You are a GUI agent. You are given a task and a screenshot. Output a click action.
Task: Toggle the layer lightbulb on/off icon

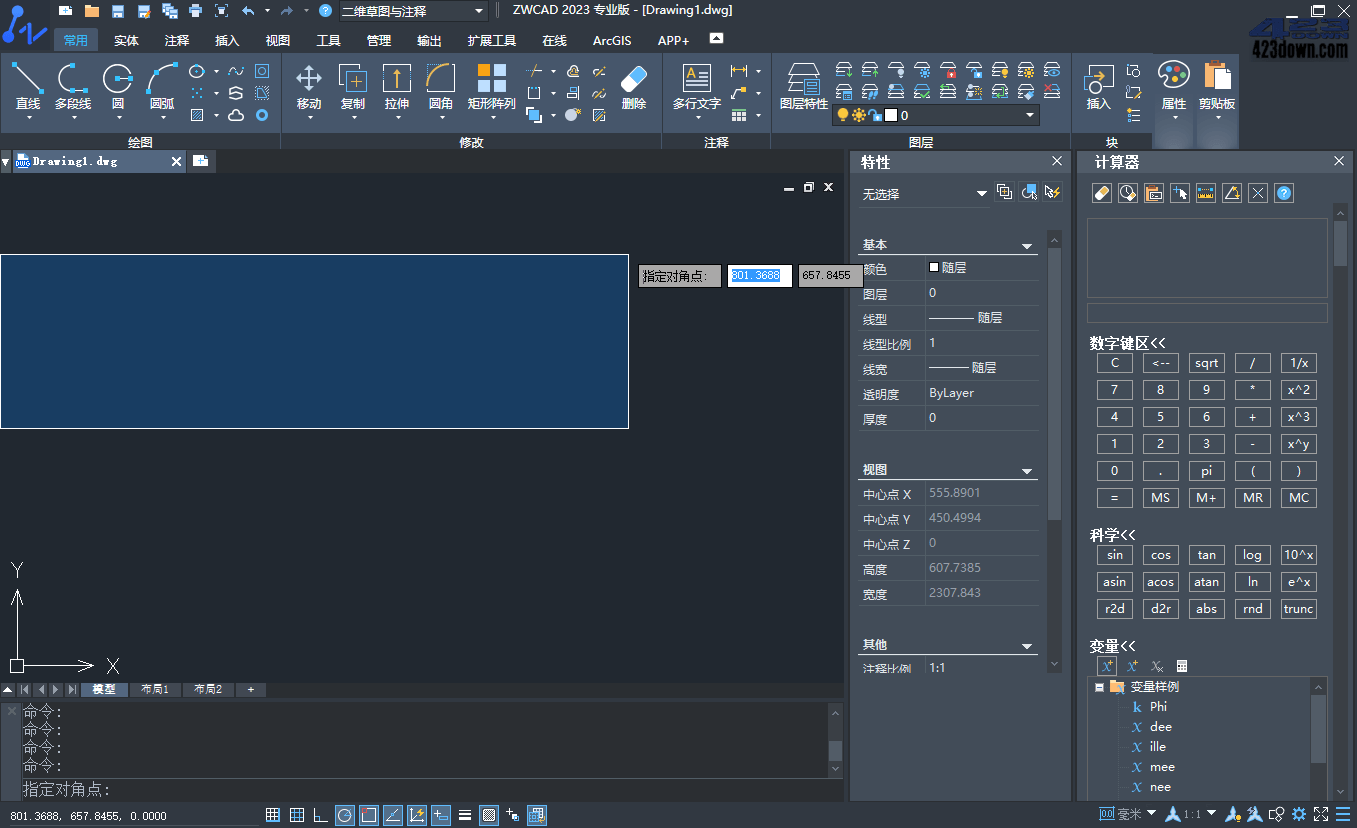(843, 115)
